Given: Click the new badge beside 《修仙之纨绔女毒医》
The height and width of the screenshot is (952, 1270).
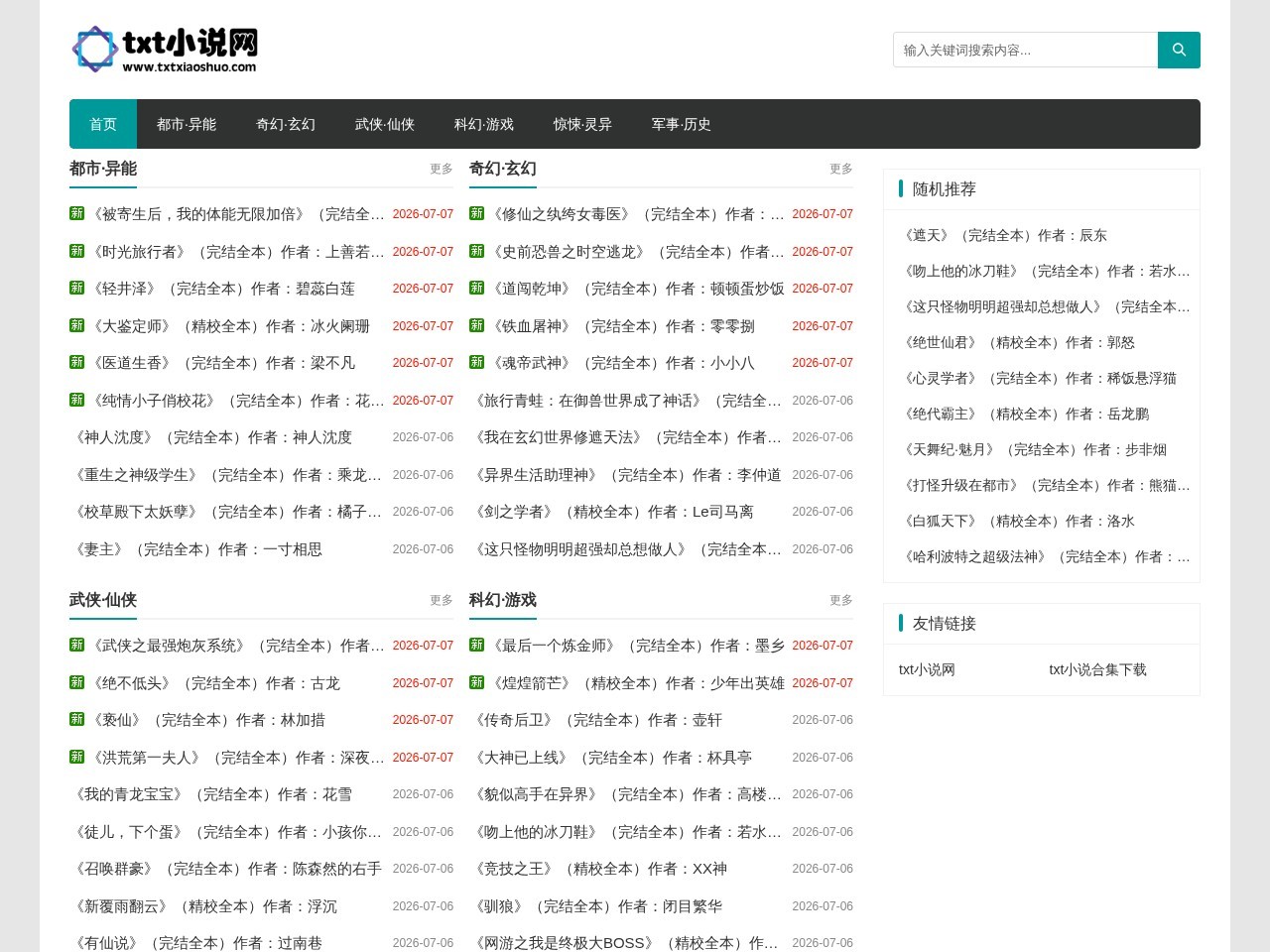Looking at the screenshot, I should click(x=476, y=213).
